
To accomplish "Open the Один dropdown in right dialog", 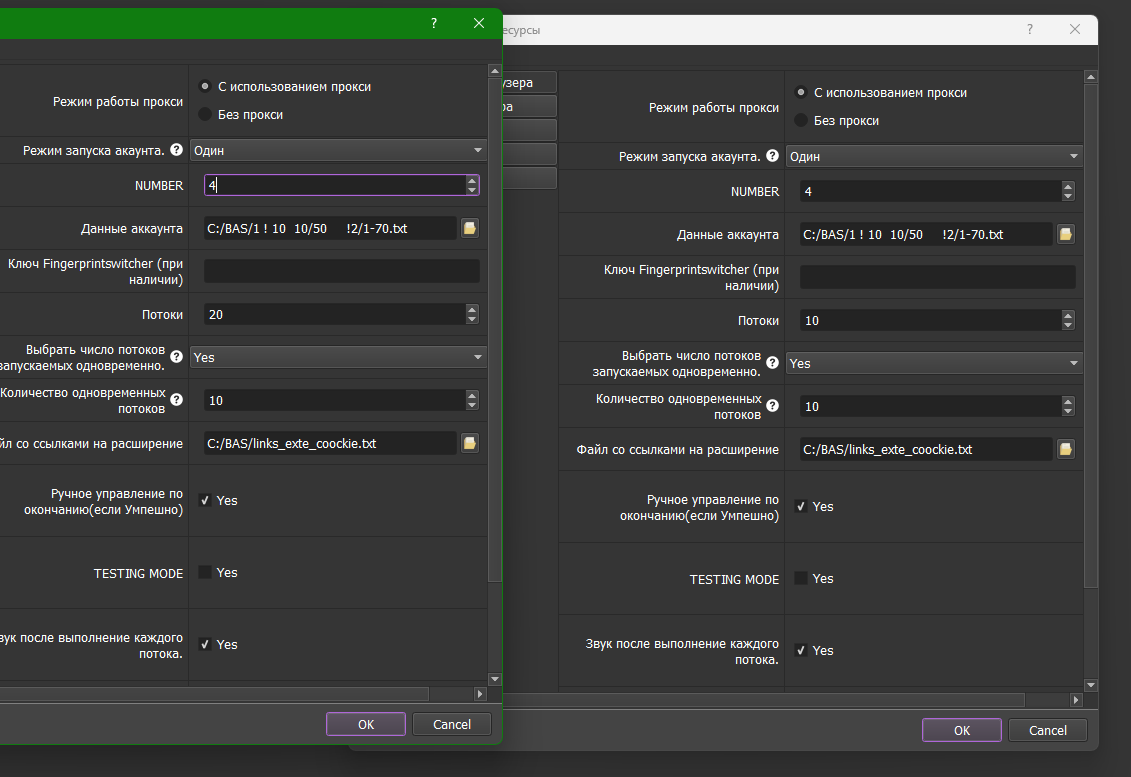I will pyautogui.click(x=934, y=156).
